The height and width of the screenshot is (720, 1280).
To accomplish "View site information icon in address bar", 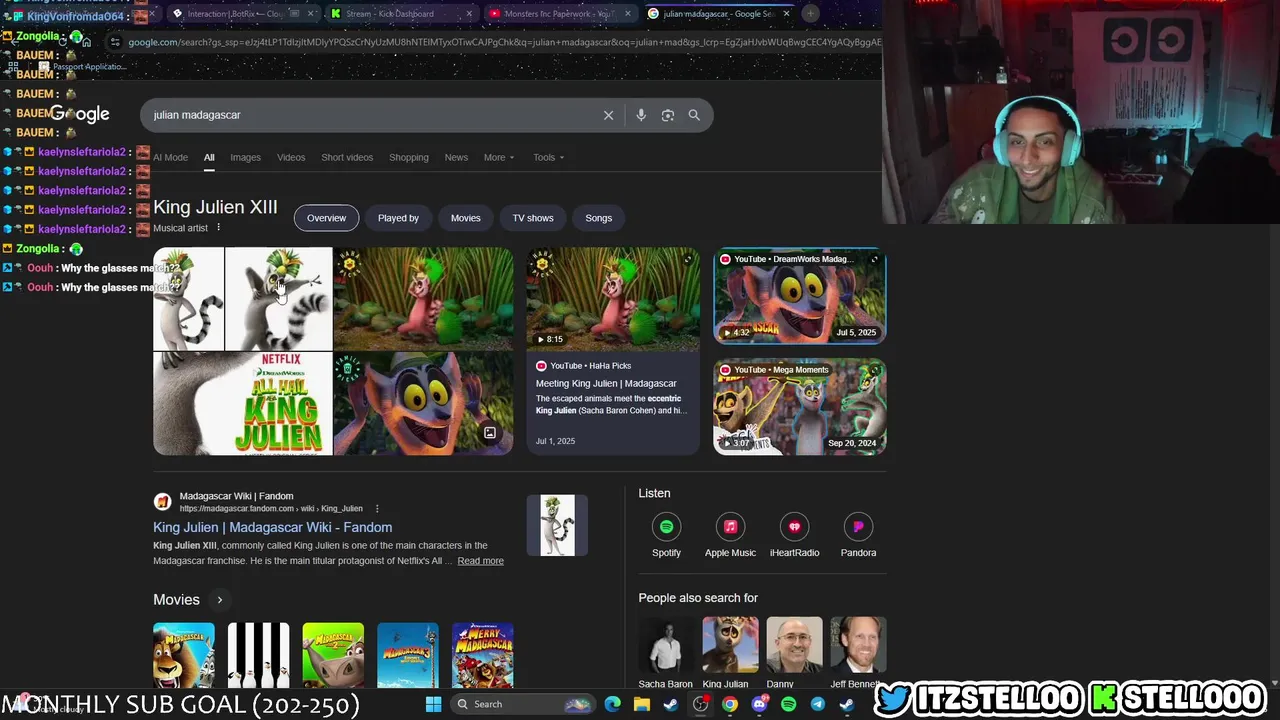I will pos(116,42).
